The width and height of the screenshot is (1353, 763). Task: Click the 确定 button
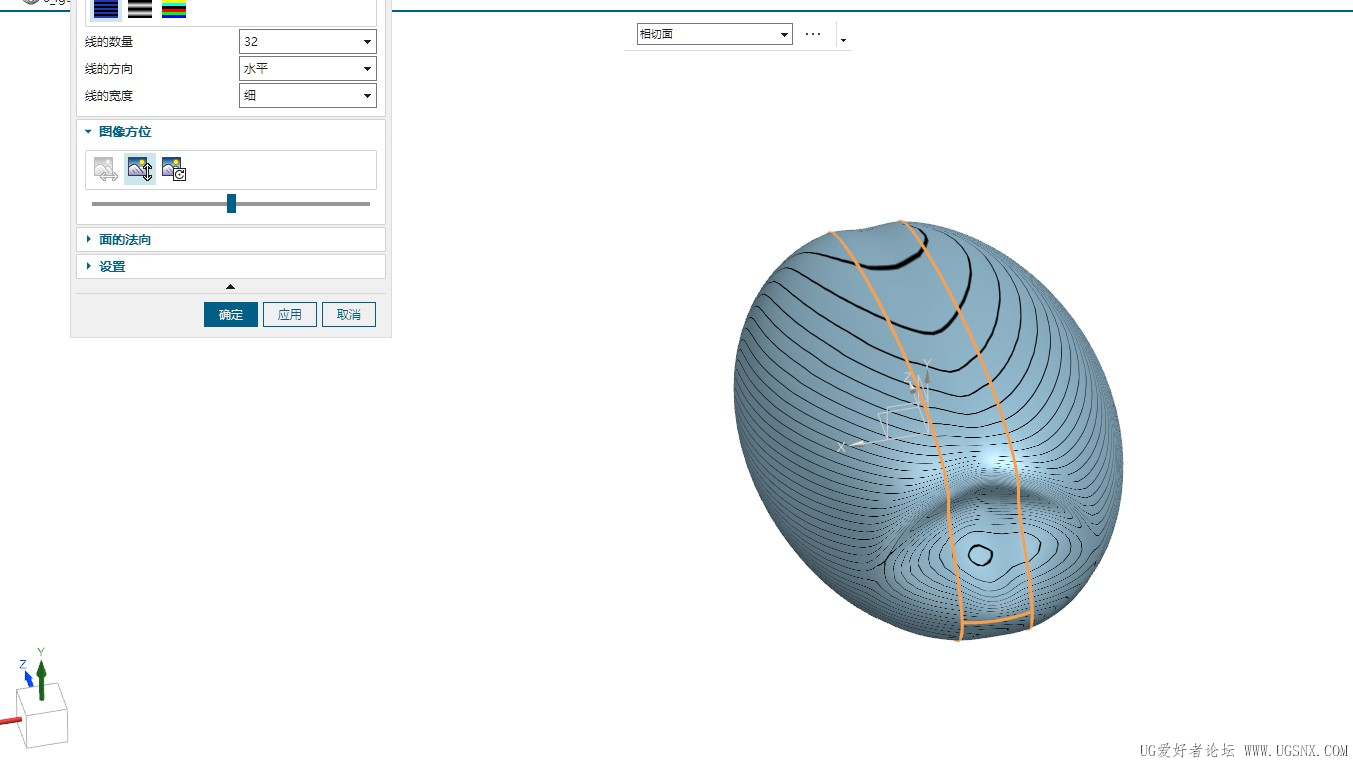(231, 314)
